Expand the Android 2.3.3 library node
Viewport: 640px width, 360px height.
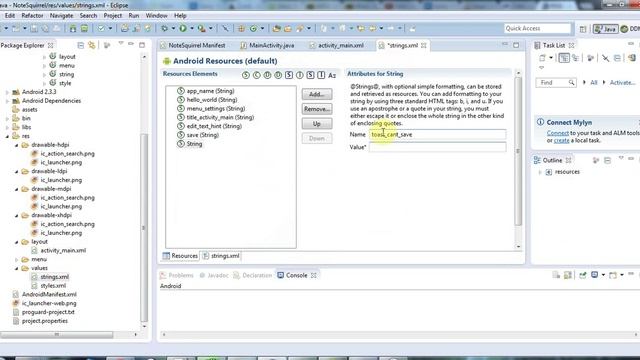coord(7,92)
